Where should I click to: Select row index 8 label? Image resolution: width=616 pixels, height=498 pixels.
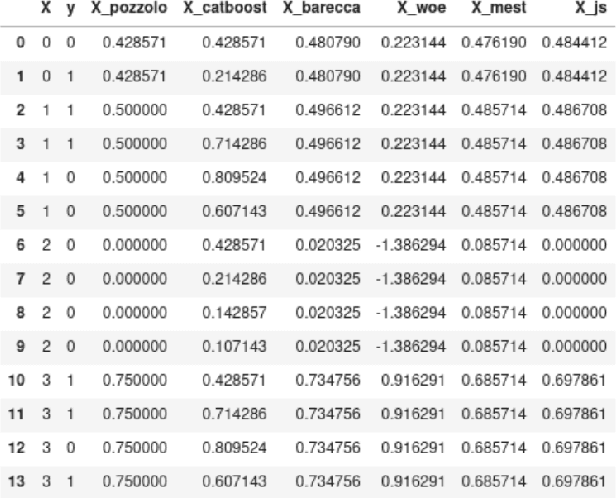tap(20, 312)
